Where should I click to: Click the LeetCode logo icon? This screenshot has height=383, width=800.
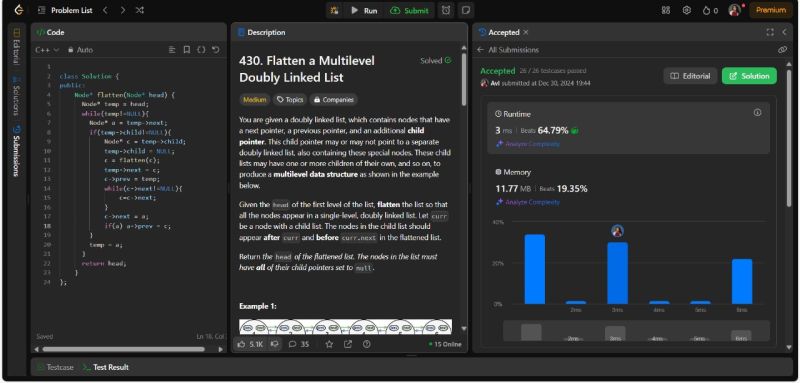(18, 10)
